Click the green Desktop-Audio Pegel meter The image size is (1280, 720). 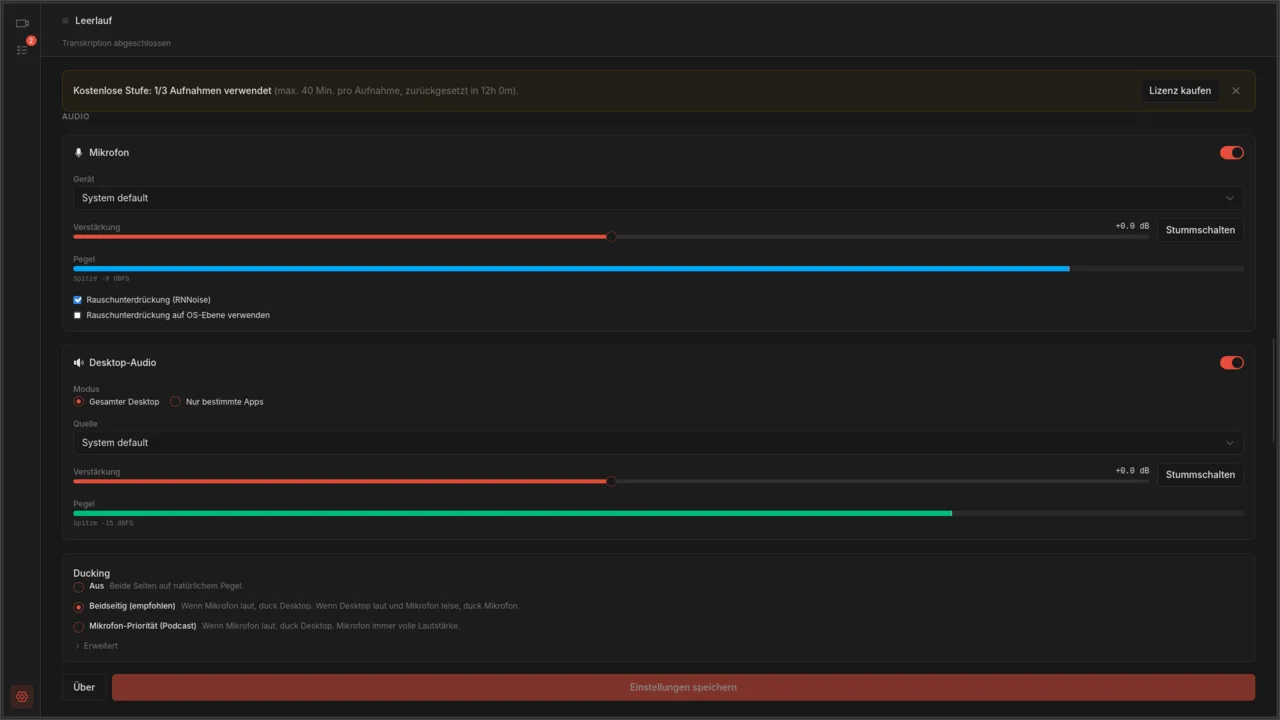click(x=658, y=514)
